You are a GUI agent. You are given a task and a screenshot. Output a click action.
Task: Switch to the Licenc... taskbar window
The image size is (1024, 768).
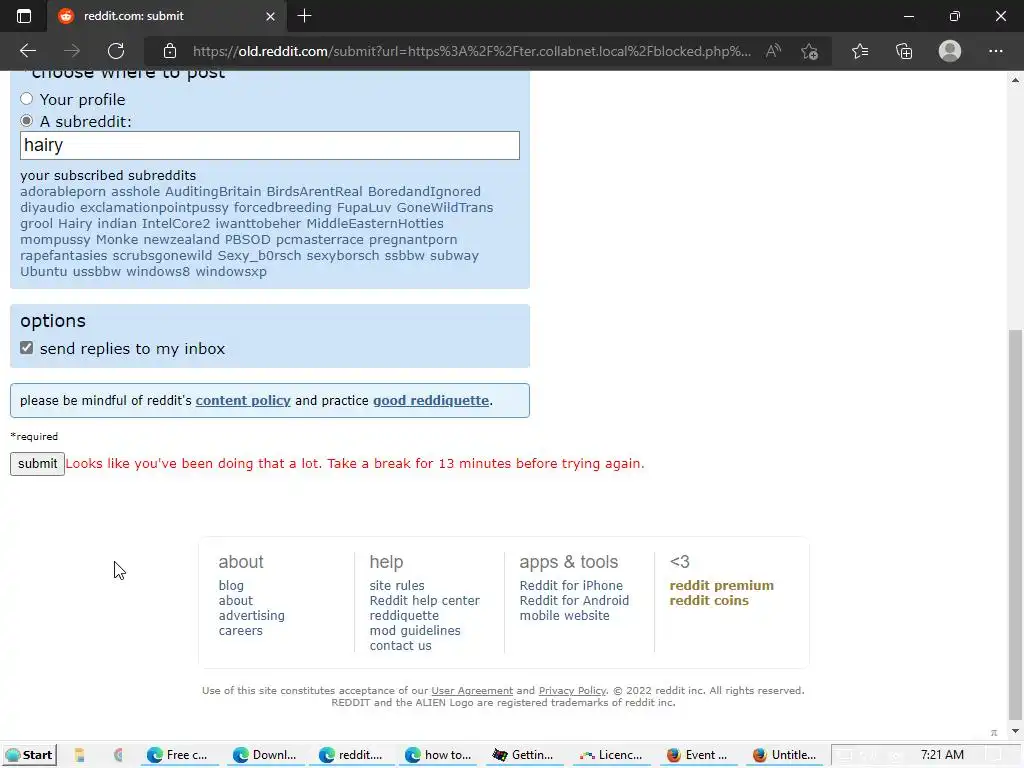611,755
